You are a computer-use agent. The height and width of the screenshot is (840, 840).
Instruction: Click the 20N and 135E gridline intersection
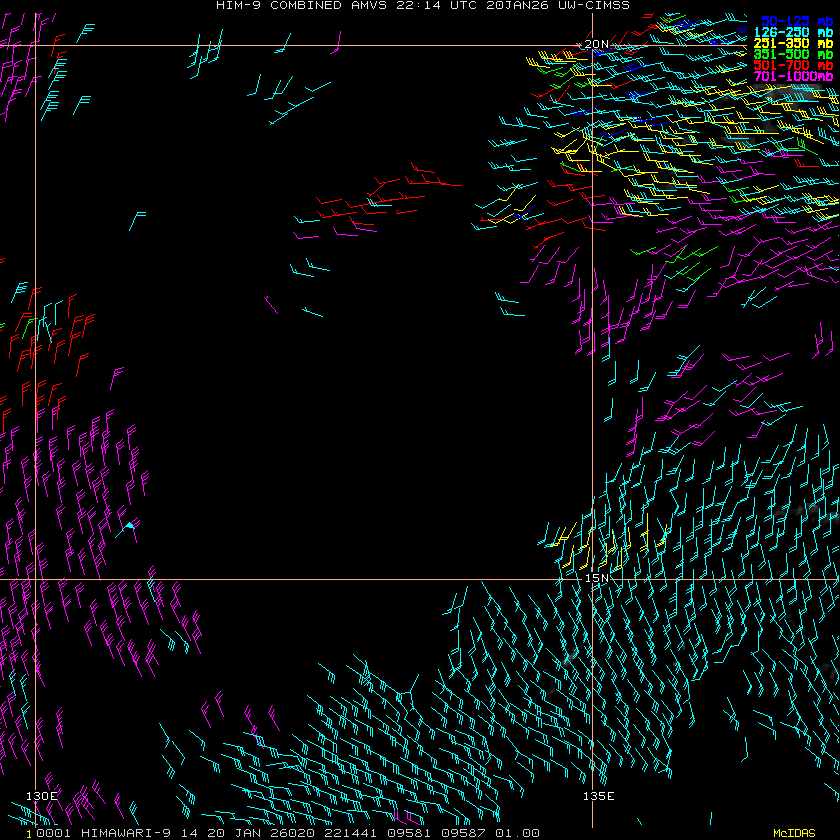coord(593,45)
